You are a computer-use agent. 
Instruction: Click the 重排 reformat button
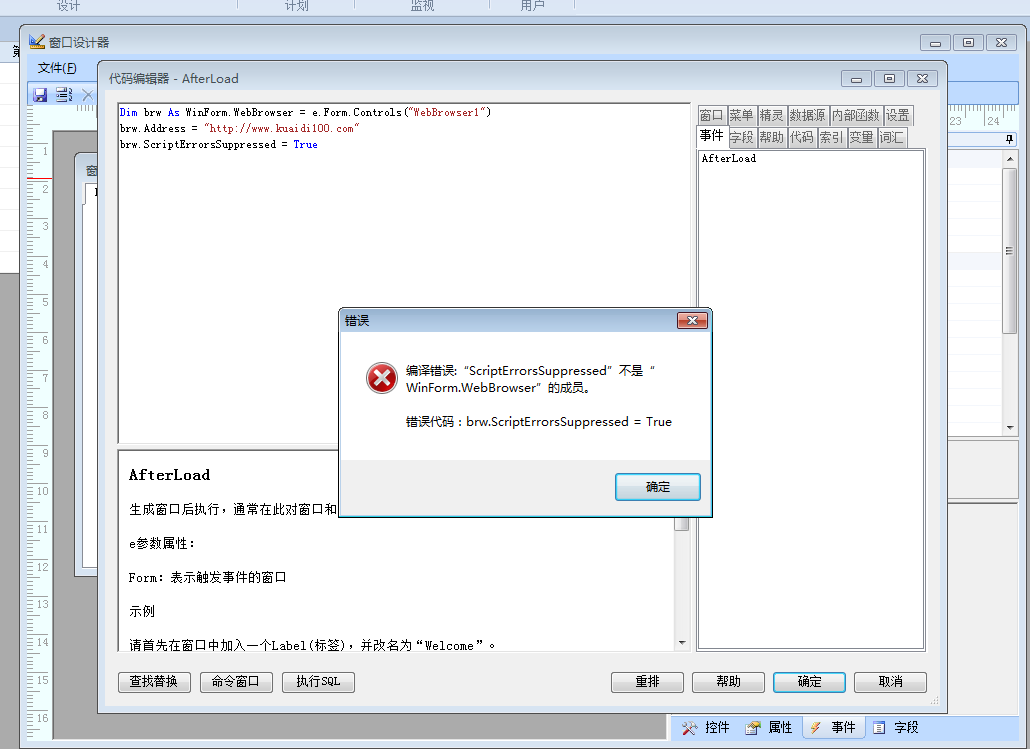647,682
